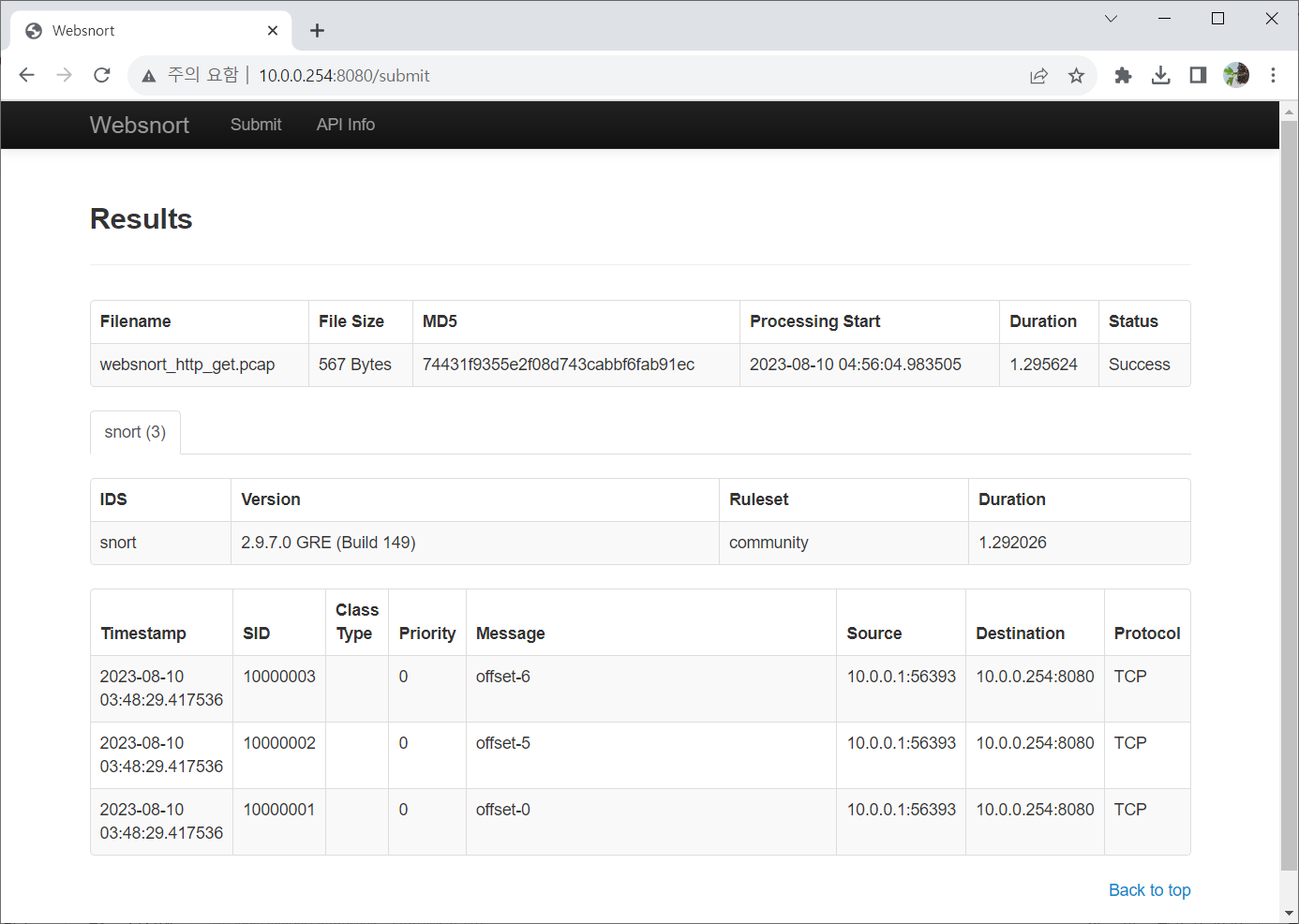The width and height of the screenshot is (1299, 924).
Task: Click the Results heading
Action: click(142, 219)
